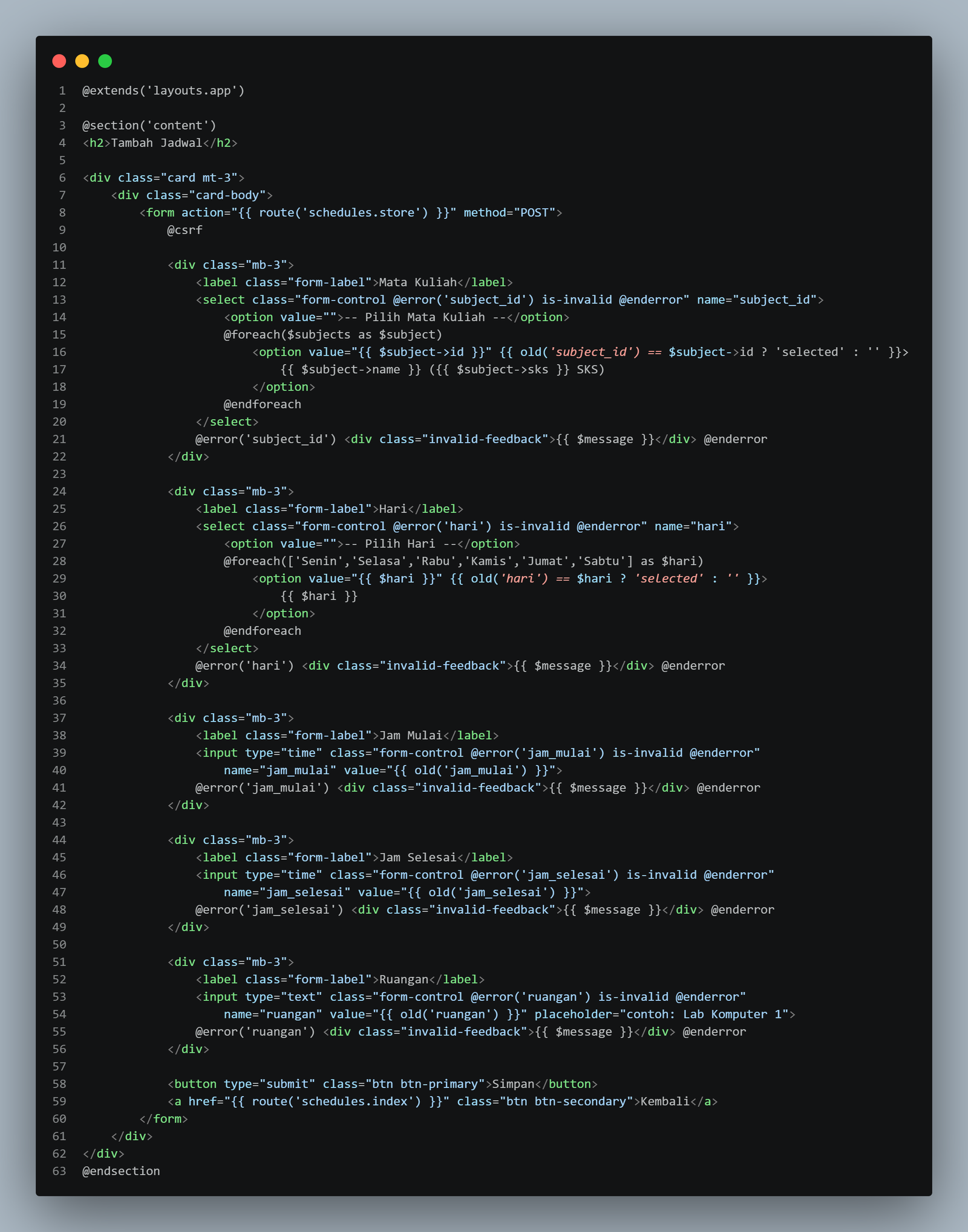
Task: Click the @error('hari') invalid-feedback line
Action: click(460, 666)
